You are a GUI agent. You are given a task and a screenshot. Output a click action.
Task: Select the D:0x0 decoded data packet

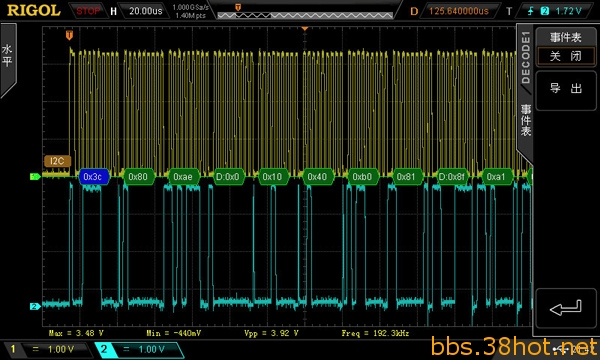pos(228,176)
